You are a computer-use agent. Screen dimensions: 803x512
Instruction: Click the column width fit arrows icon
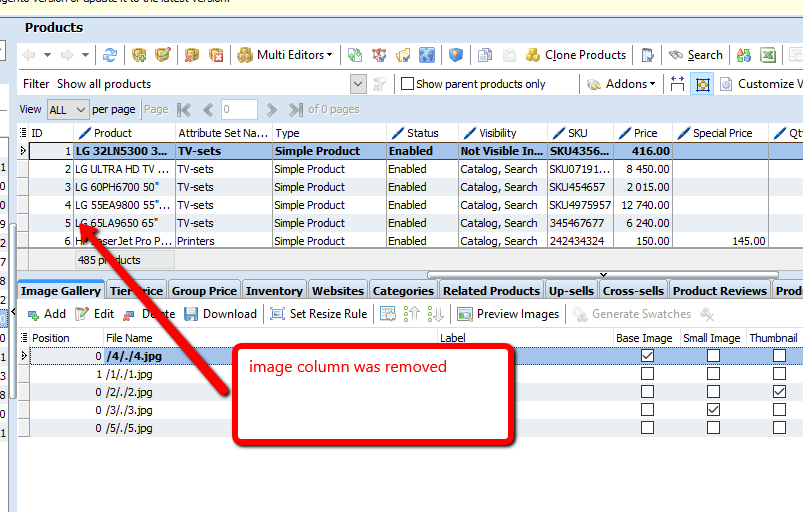pos(677,83)
